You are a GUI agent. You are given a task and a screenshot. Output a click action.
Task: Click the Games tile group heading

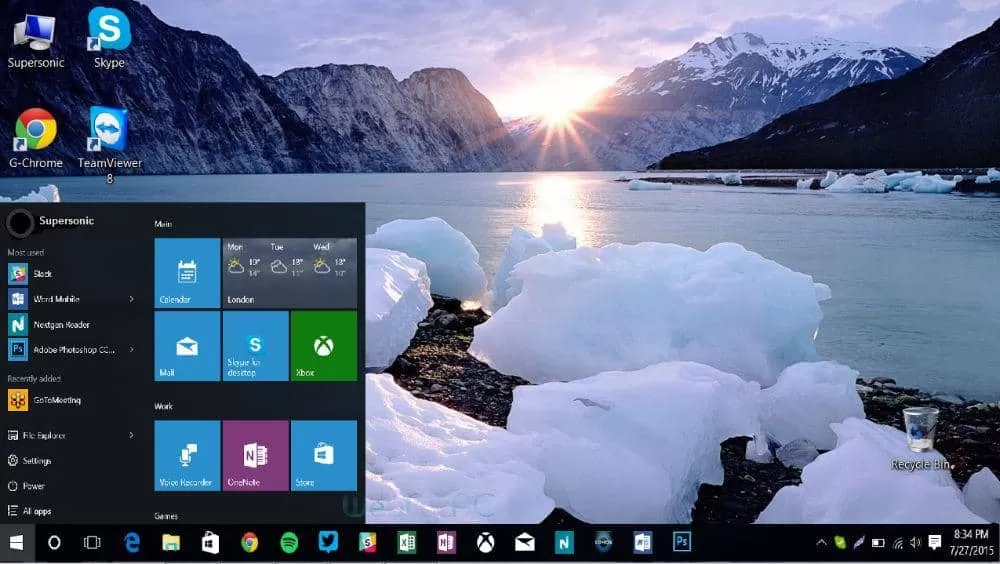(x=166, y=516)
